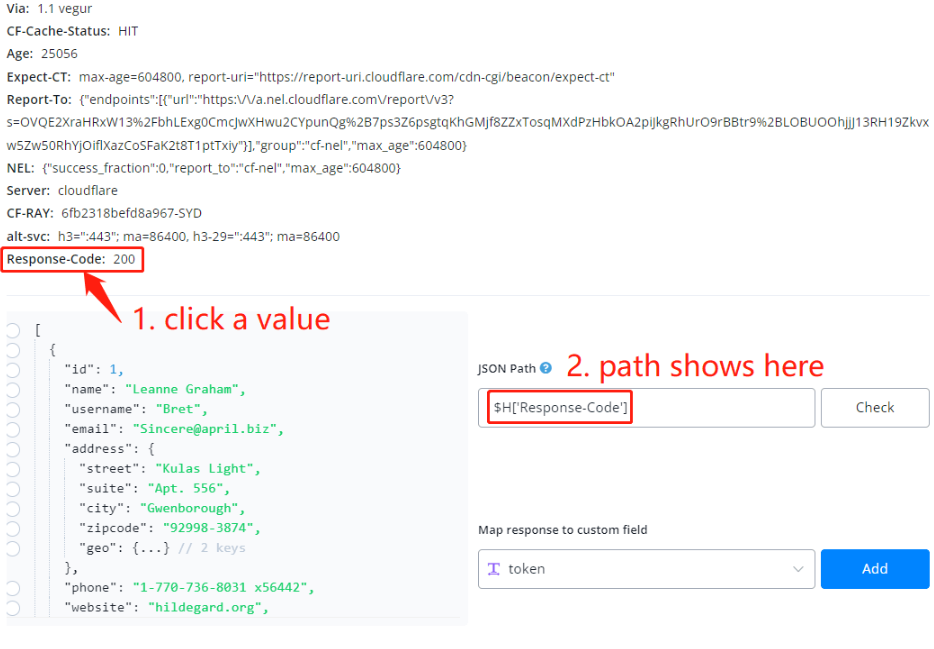Viewport: 934px width, 649px height.
Task: Click the Response-Code 200 header value
Action: tap(123, 260)
